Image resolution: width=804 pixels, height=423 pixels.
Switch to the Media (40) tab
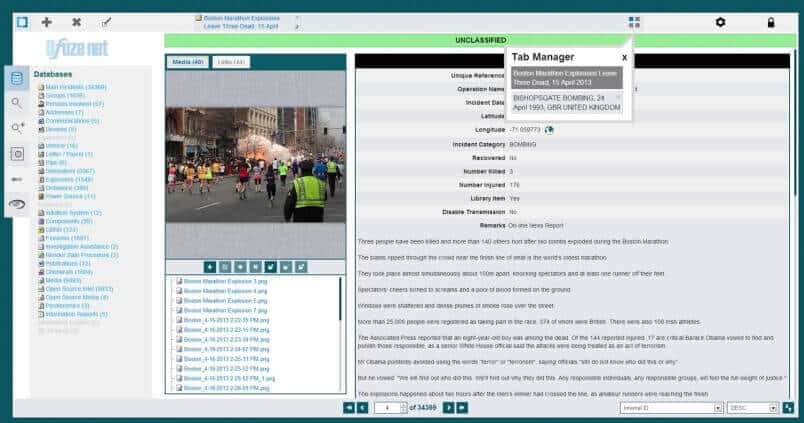[189, 62]
